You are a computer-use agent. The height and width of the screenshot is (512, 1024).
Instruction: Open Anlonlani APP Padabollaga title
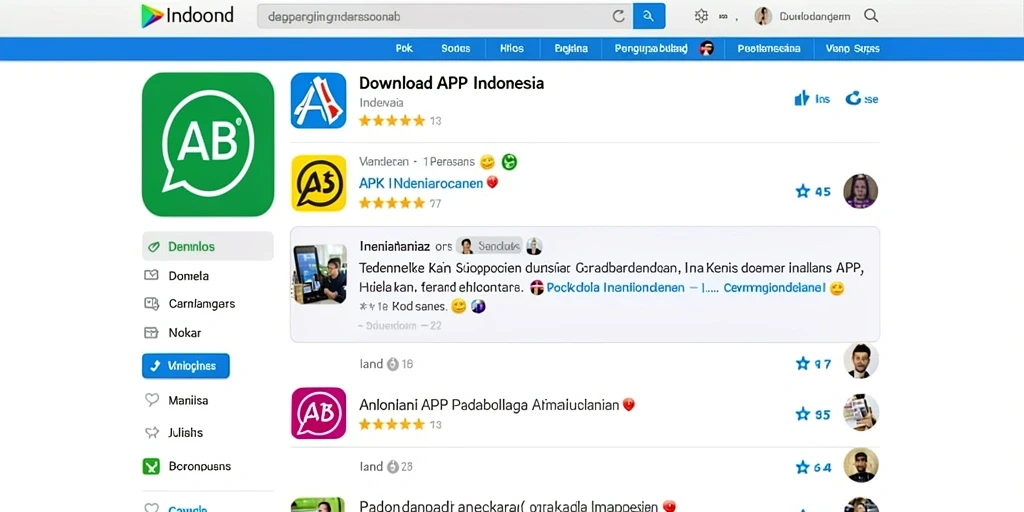pos(489,405)
